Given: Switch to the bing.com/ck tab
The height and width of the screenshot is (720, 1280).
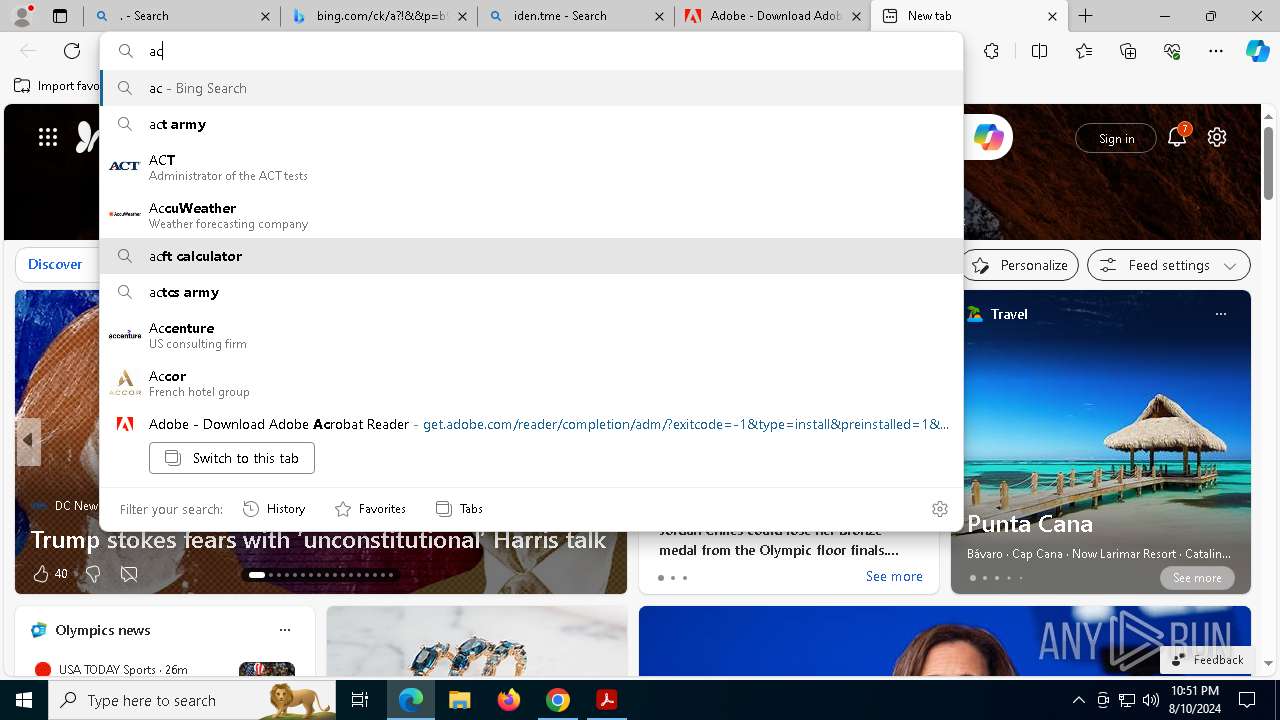Looking at the screenshot, I should (x=378, y=16).
